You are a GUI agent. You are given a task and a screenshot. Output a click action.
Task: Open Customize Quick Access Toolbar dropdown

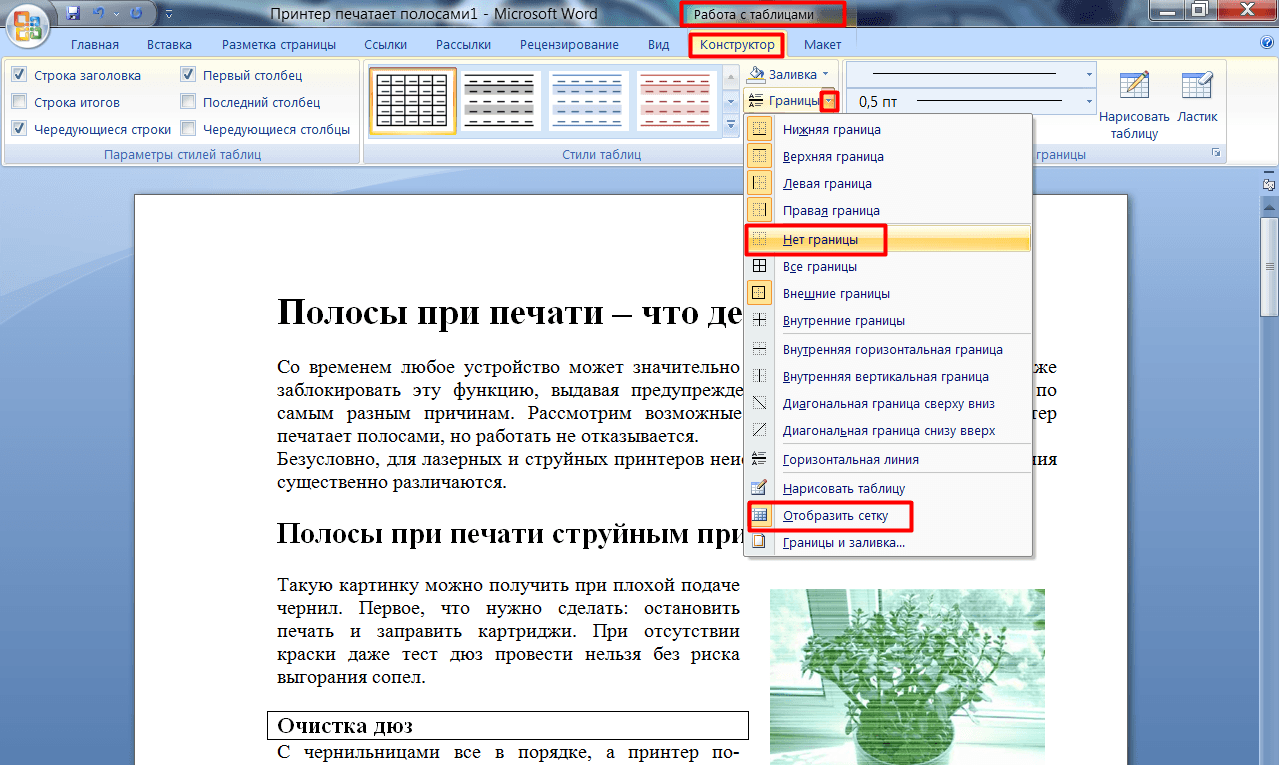[167, 14]
